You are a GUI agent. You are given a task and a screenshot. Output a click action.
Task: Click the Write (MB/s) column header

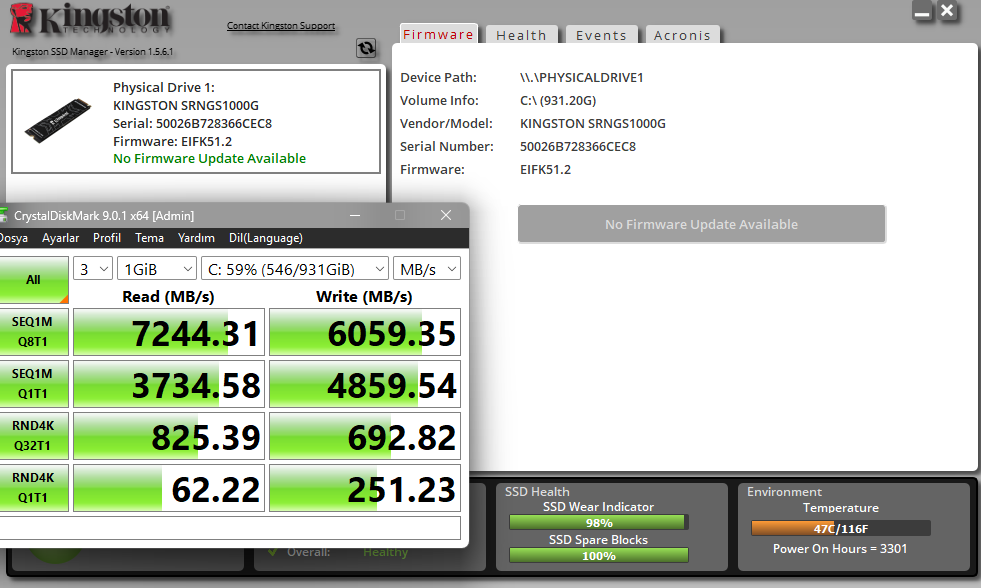point(364,297)
